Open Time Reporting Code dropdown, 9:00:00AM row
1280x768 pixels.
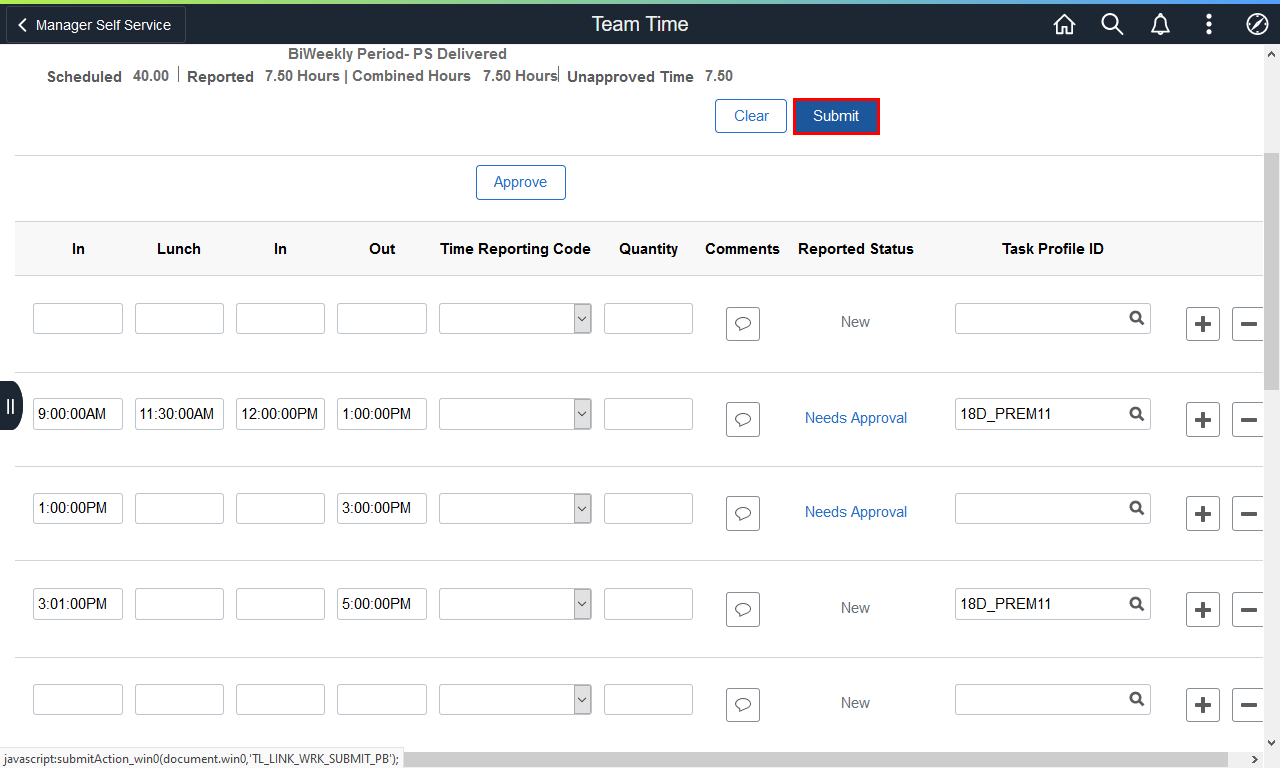point(515,414)
